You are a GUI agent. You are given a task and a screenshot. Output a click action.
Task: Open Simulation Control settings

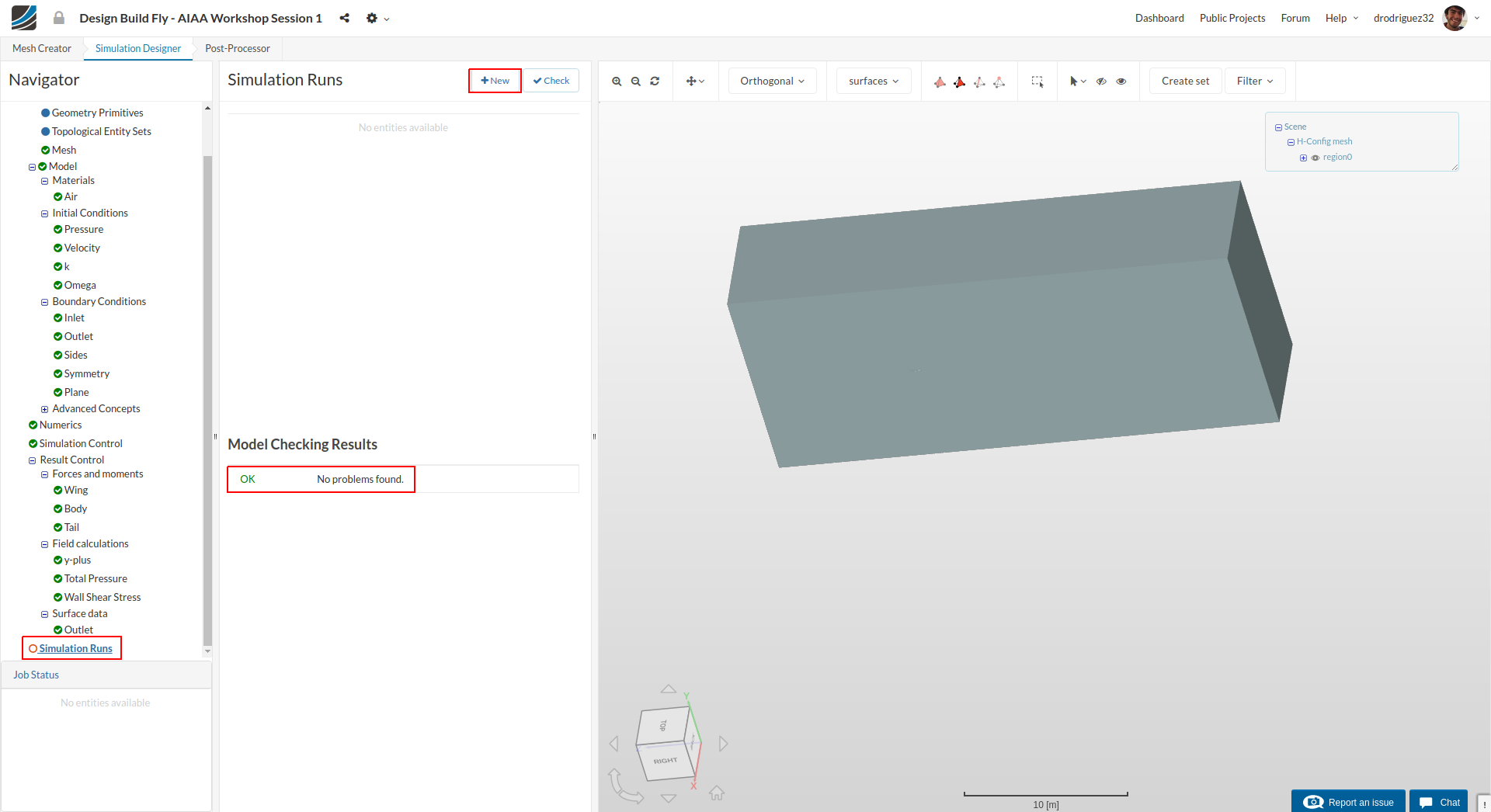click(x=81, y=444)
